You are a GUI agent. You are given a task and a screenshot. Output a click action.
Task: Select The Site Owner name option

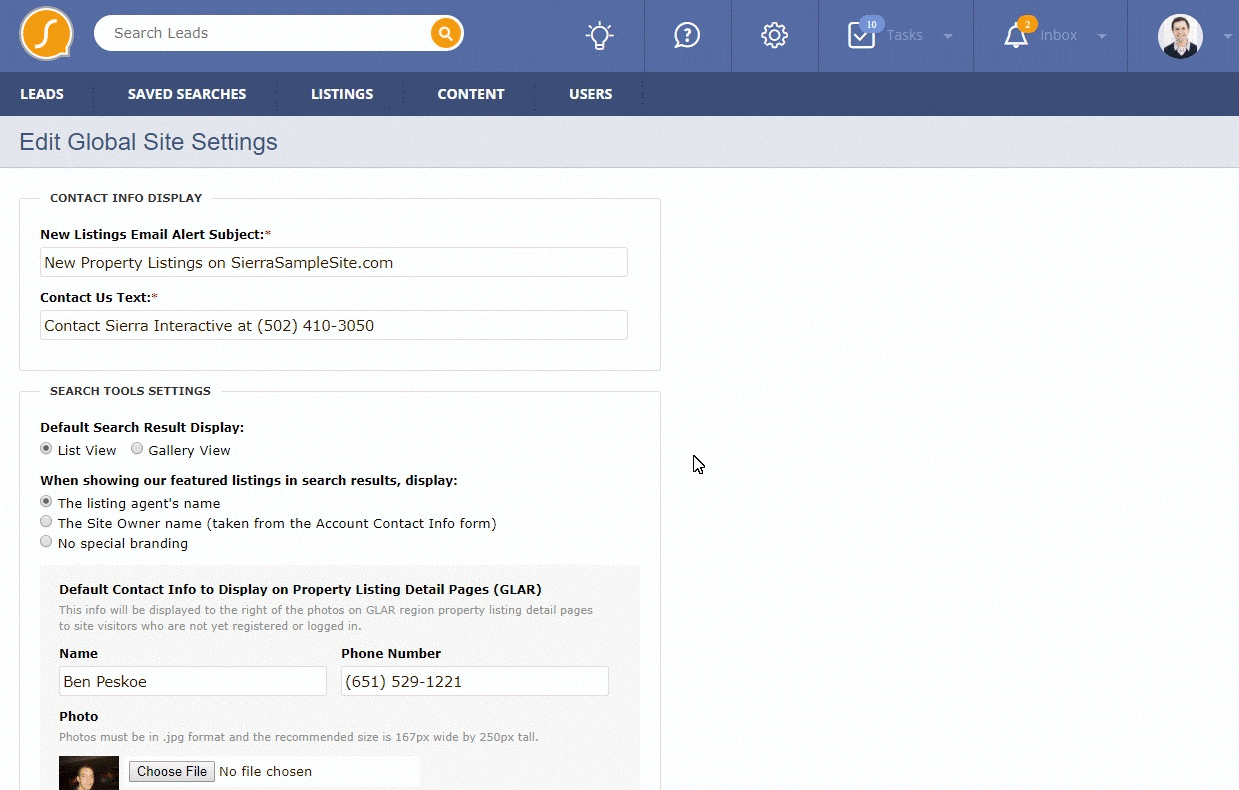point(46,522)
